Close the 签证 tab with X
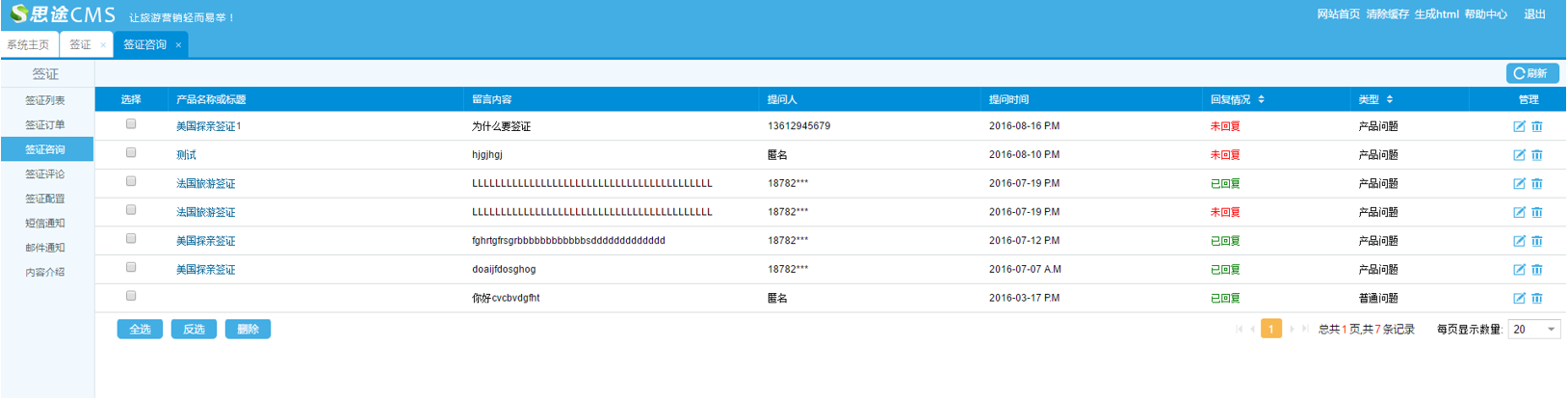 click(103, 45)
